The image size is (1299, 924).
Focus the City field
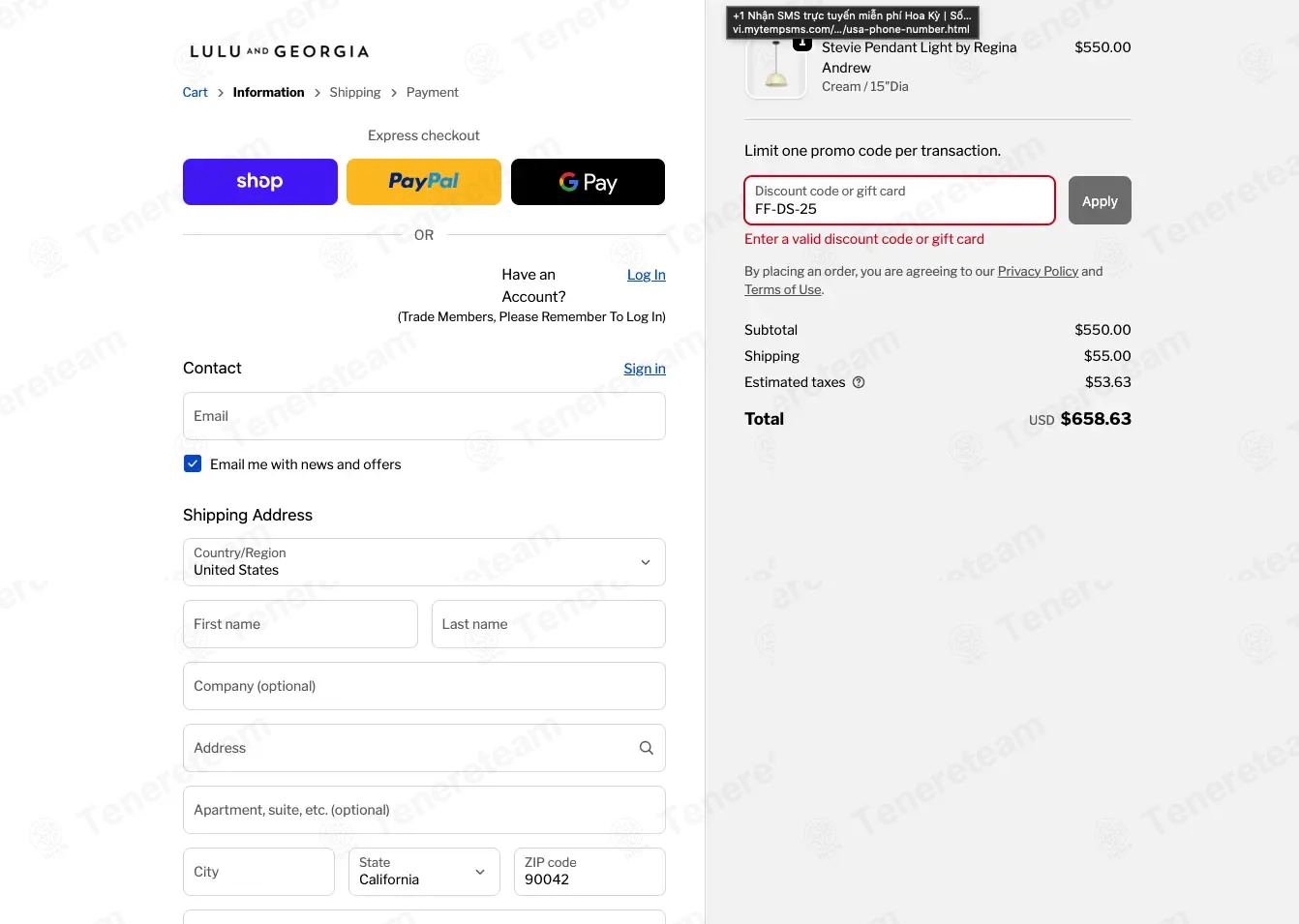click(x=258, y=872)
